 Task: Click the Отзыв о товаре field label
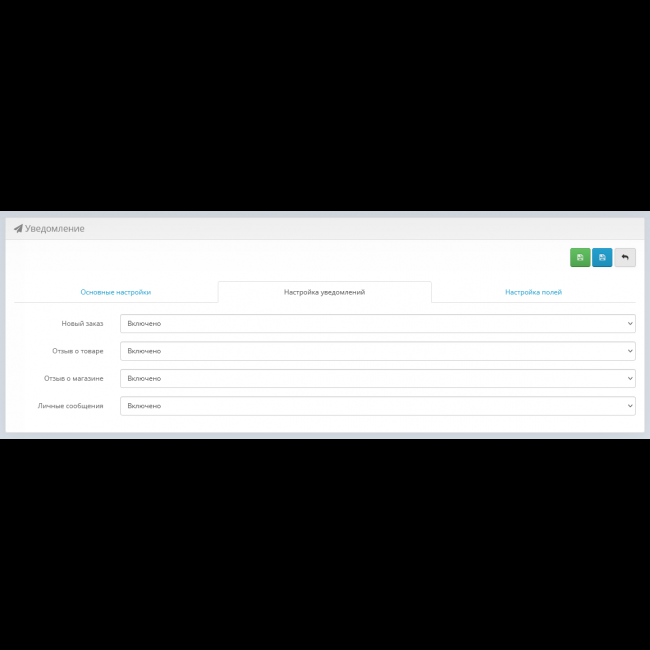(x=78, y=351)
